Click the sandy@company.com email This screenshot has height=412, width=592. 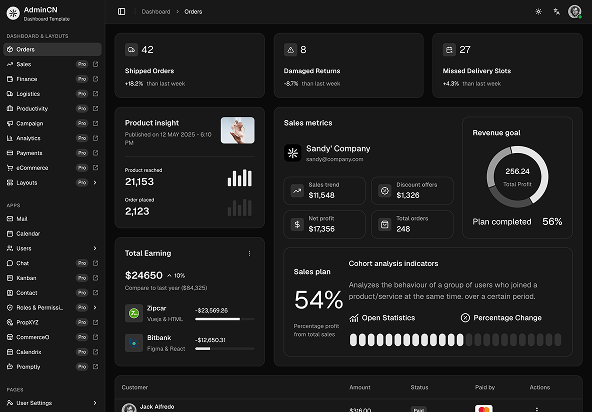pyautogui.click(x=335, y=159)
